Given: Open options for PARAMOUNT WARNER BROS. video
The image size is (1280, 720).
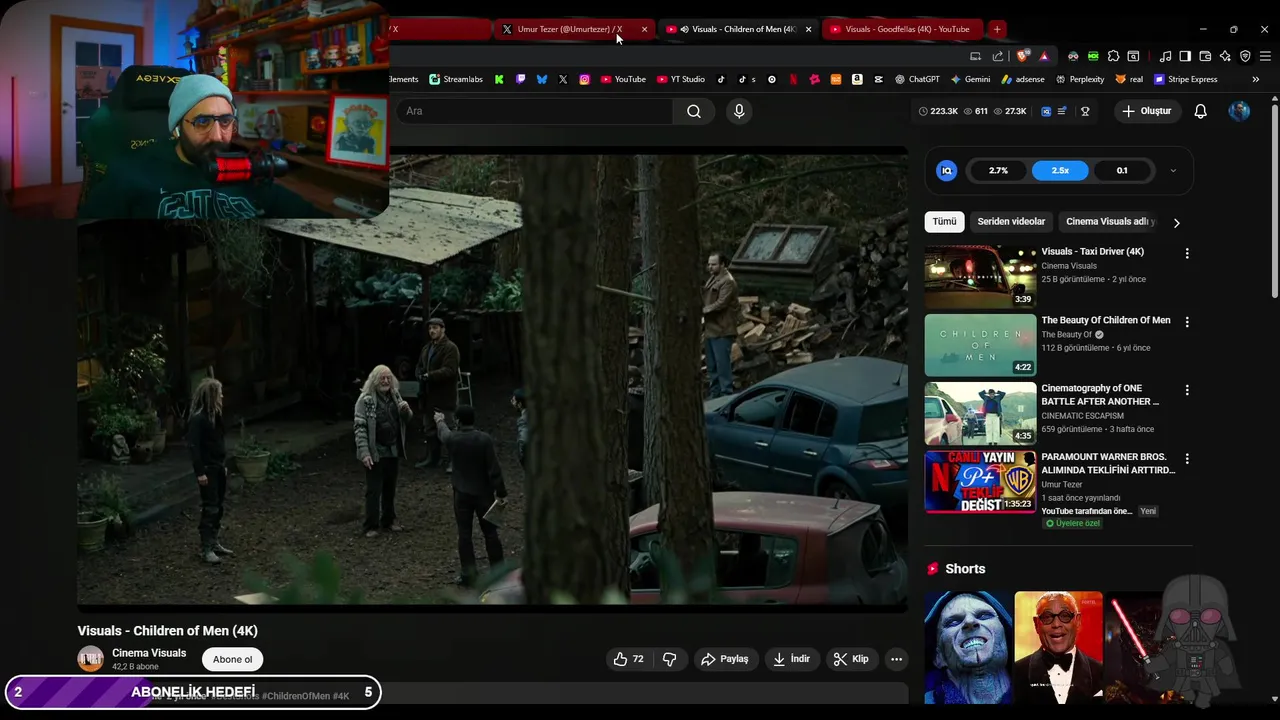Looking at the screenshot, I should point(1187,458).
